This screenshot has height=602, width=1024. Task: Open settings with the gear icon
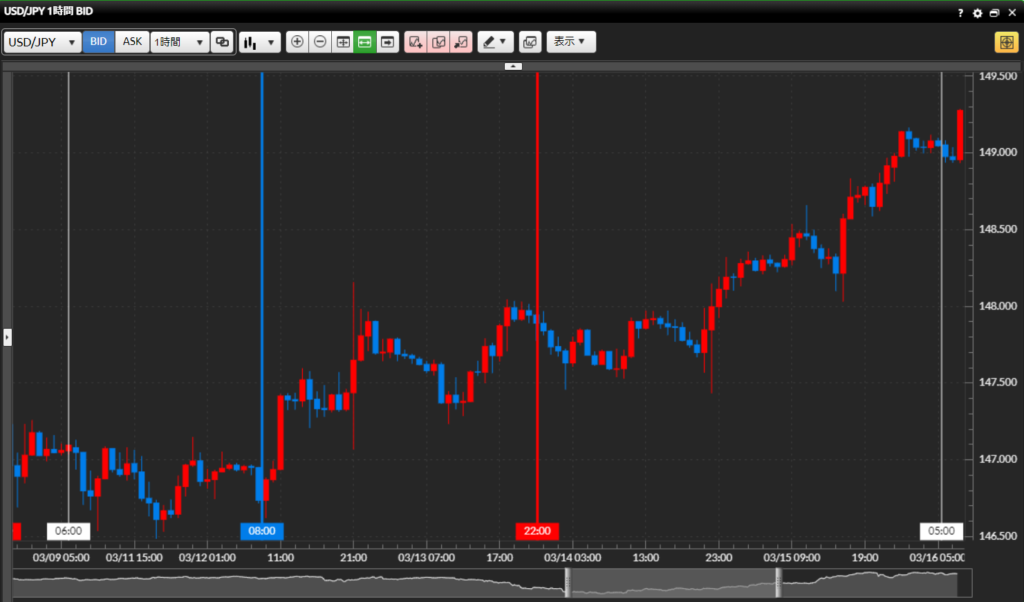(978, 13)
